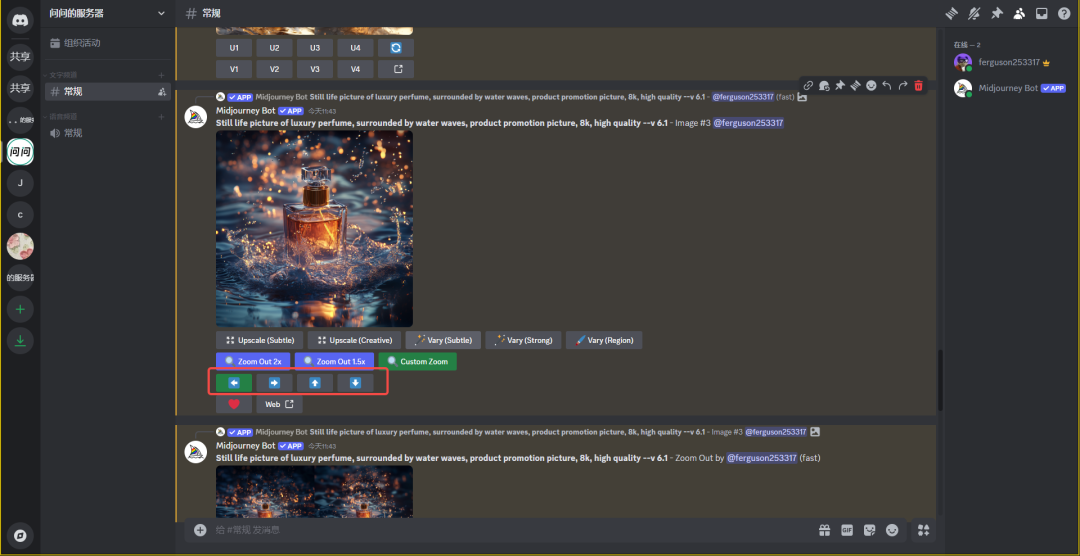This screenshot has width=1080, height=556.
Task: Click the blue refresh reroll button
Action: (x=396, y=48)
